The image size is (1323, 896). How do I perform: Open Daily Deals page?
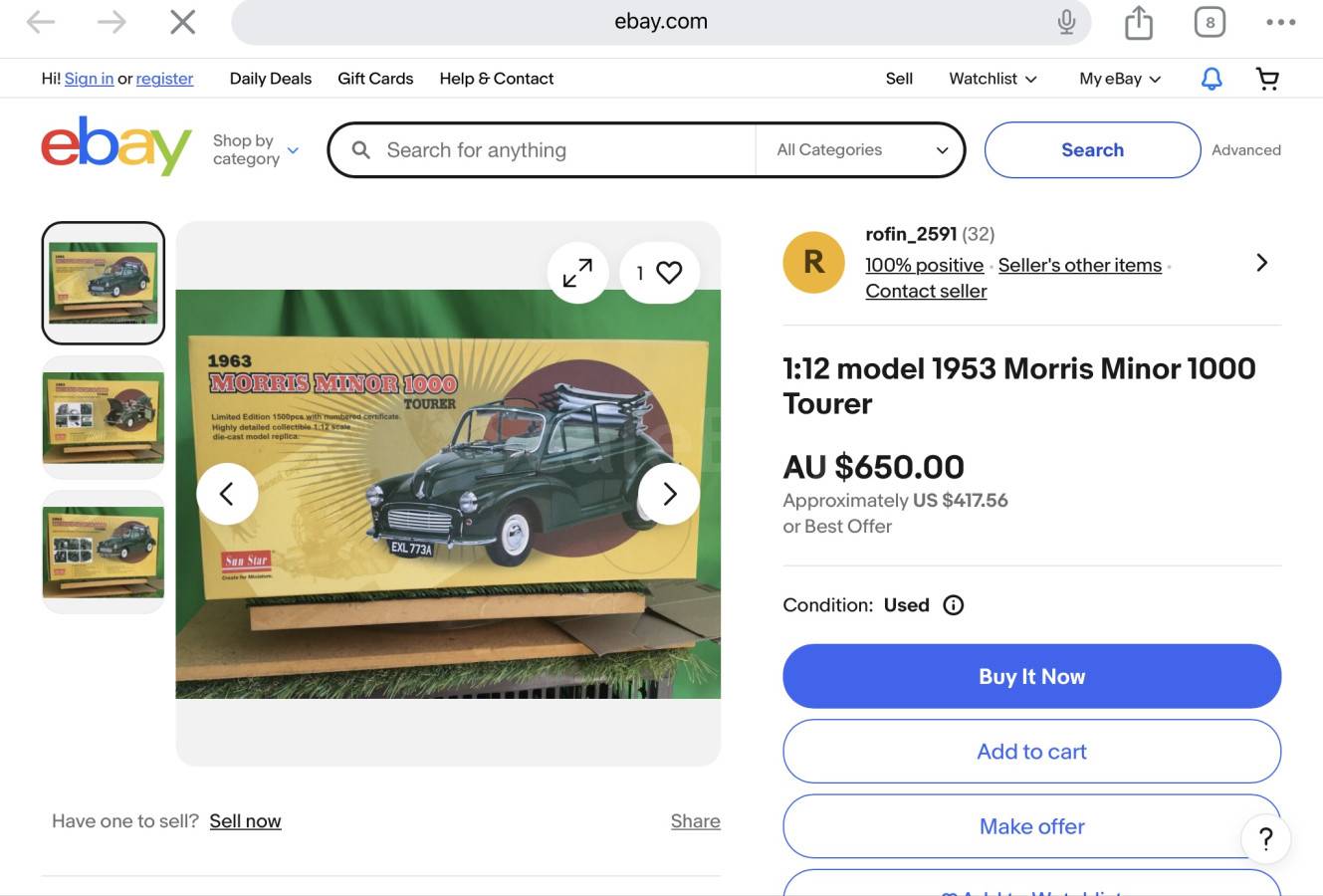[271, 79]
